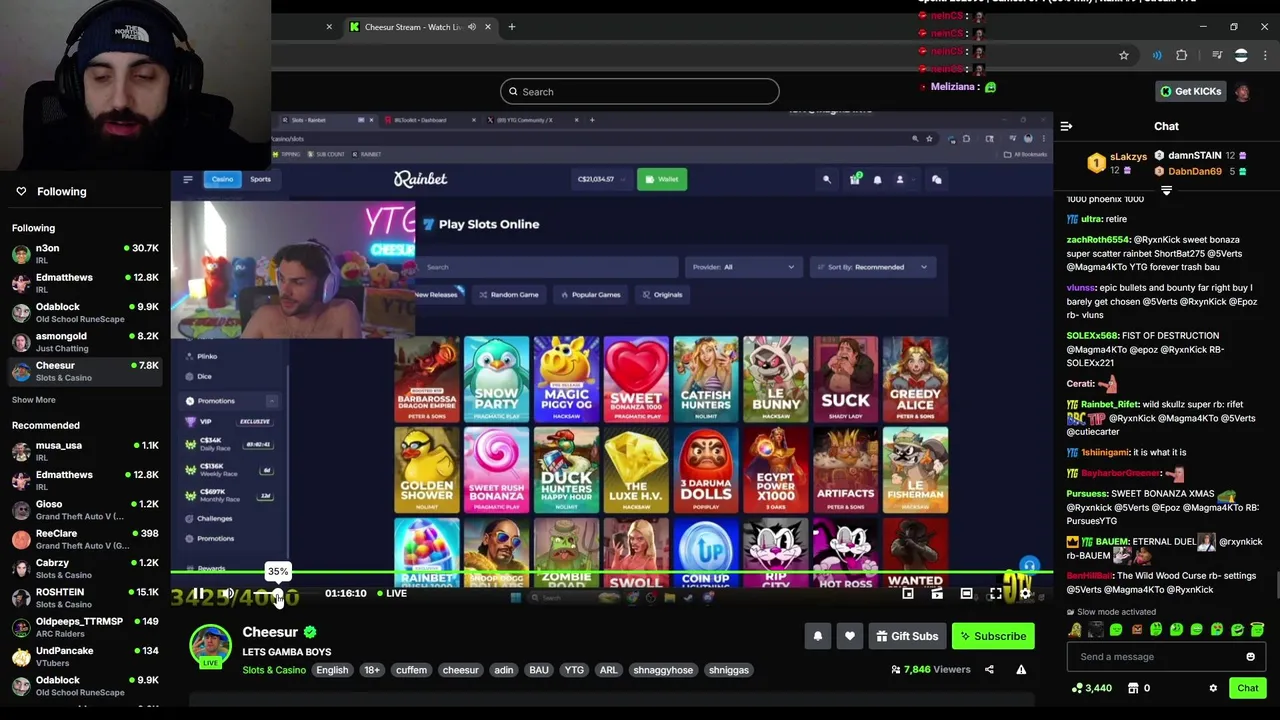The width and height of the screenshot is (1280, 720).
Task: Select Popular Games filter in Rainbet
Action: [x=590, y=295]
